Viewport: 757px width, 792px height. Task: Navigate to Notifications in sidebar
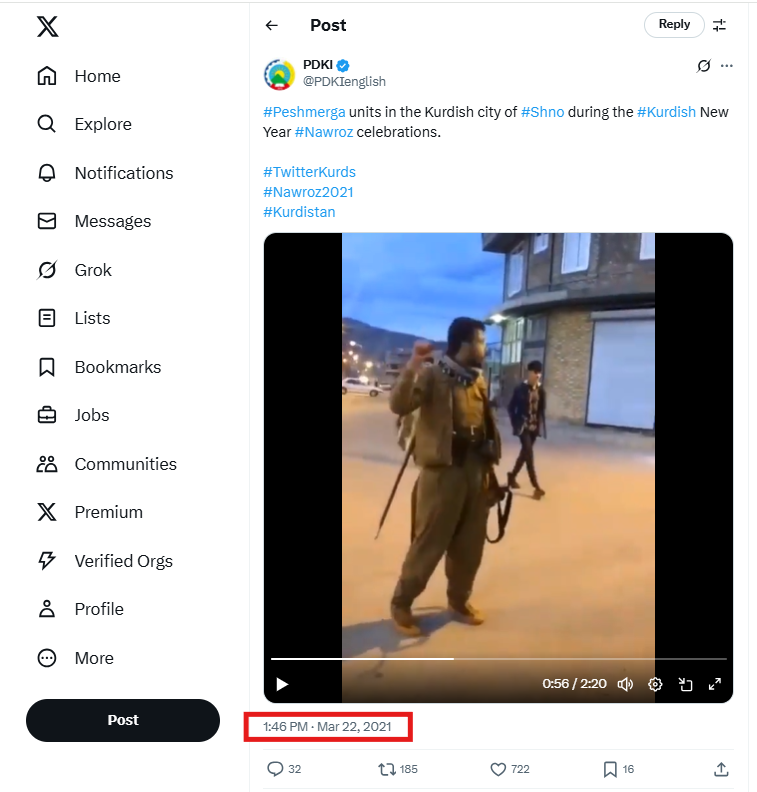click(123, 173)
